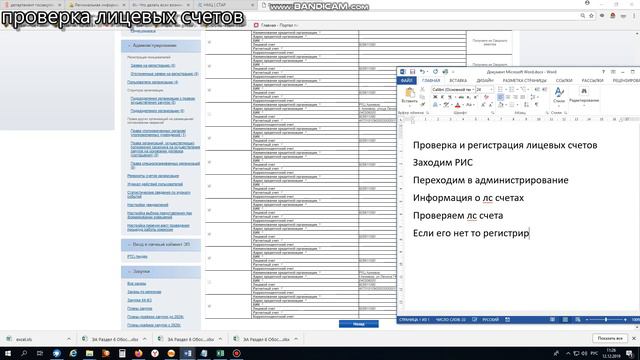Click the Paste (Вставить) clipboard icon
The width and height of the screenshot is (640, 360).
click(410, 92)
